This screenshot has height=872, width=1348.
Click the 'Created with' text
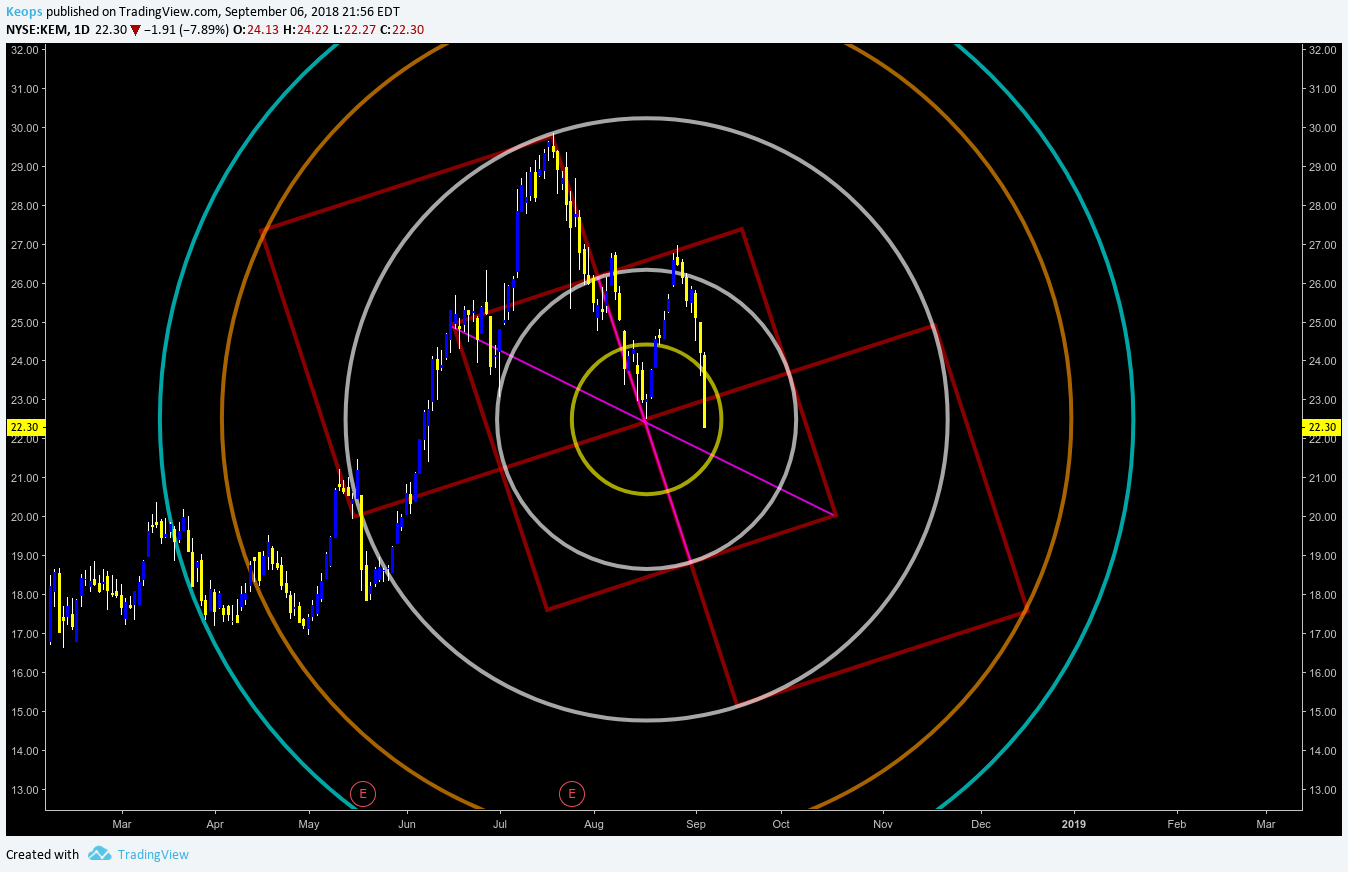(x=42, y=854)
